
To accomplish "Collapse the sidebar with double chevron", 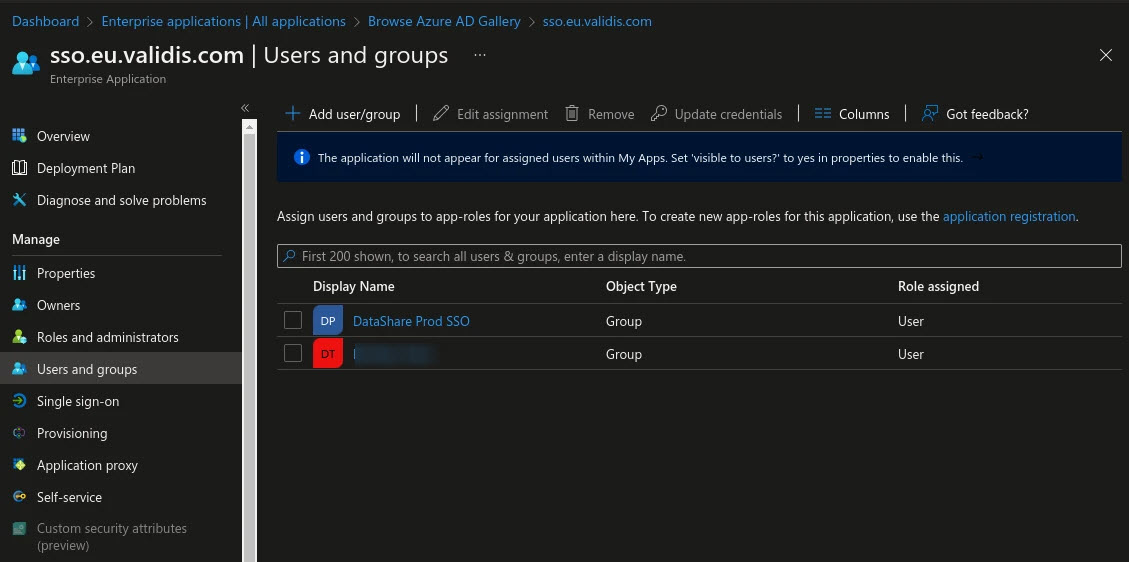I will (245, 108).
